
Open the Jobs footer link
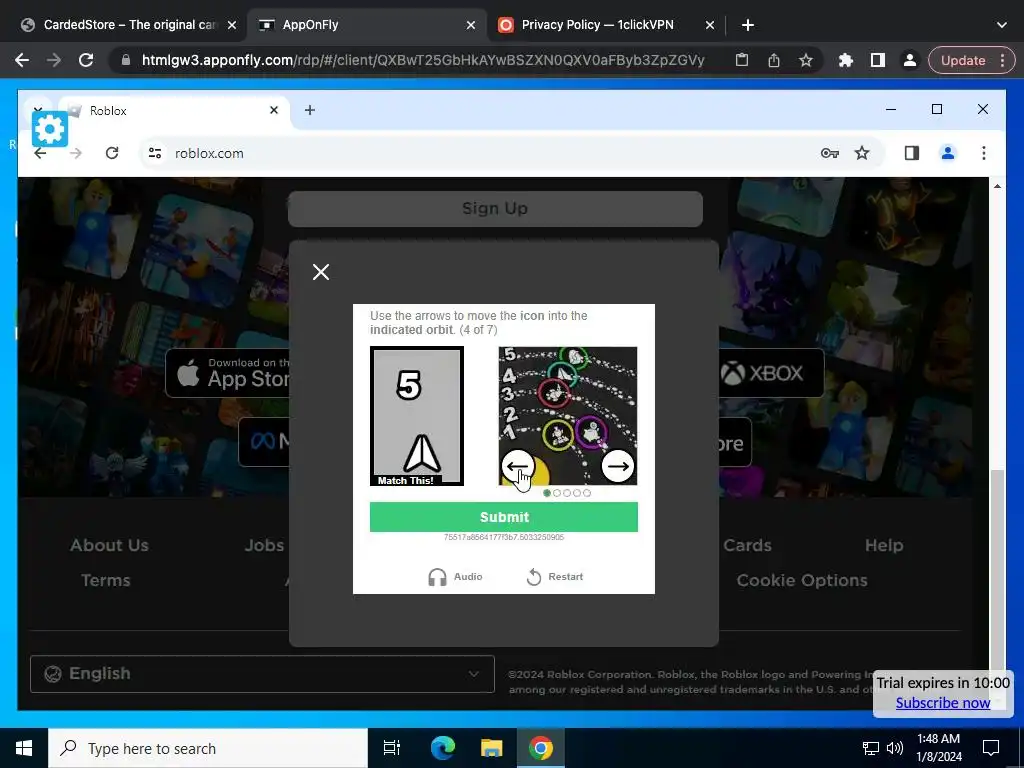click(x=264, y=545)
